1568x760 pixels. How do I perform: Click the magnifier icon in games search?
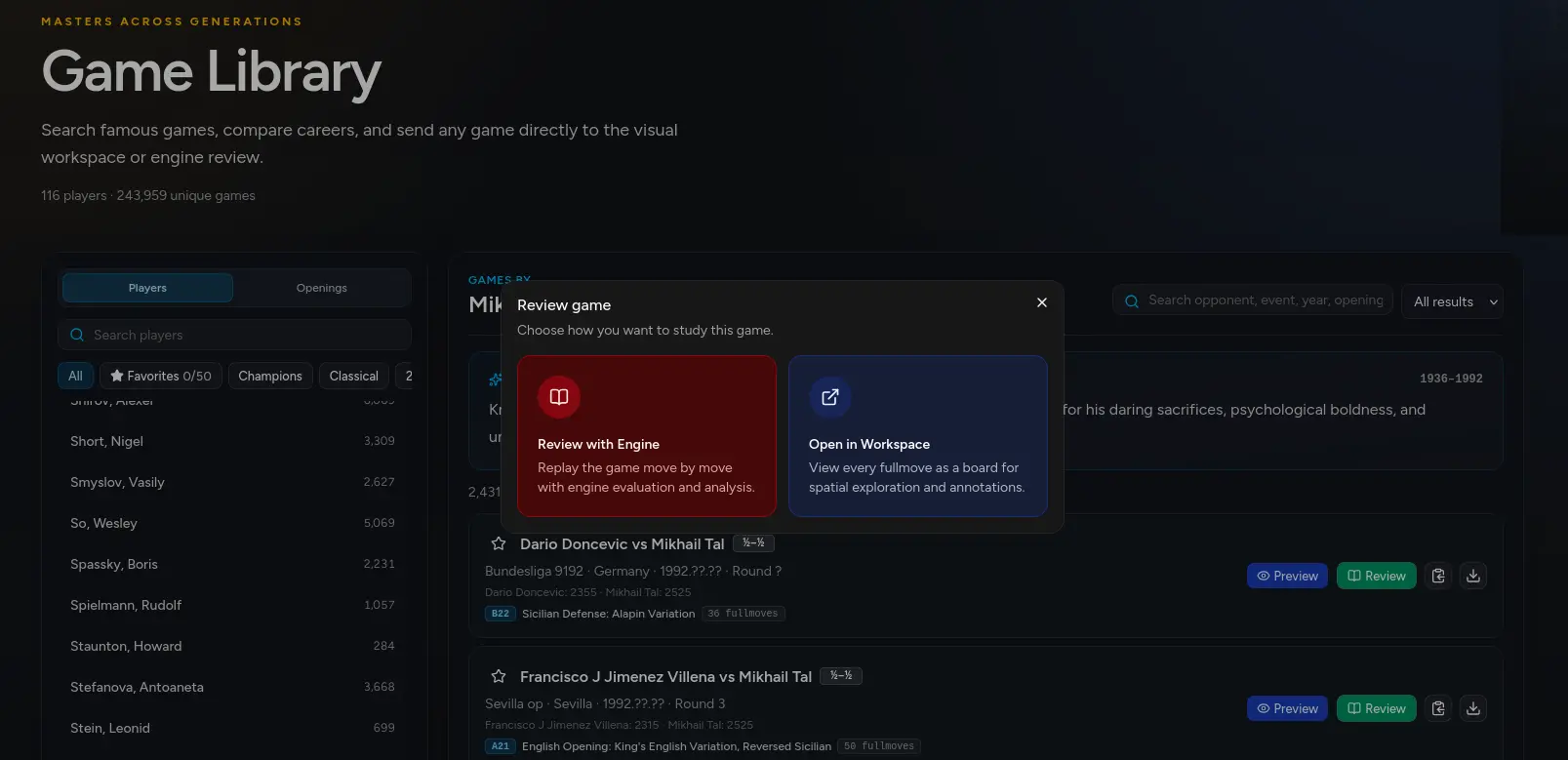(1132, 301)
